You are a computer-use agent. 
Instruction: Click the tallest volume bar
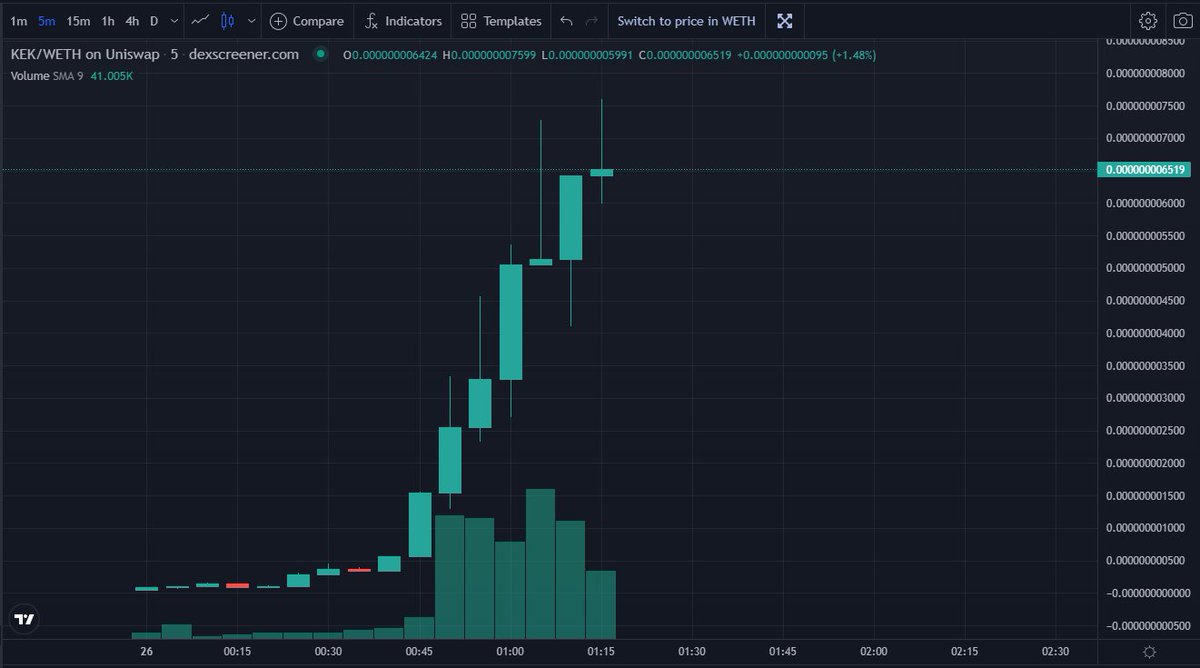point(540,564)
